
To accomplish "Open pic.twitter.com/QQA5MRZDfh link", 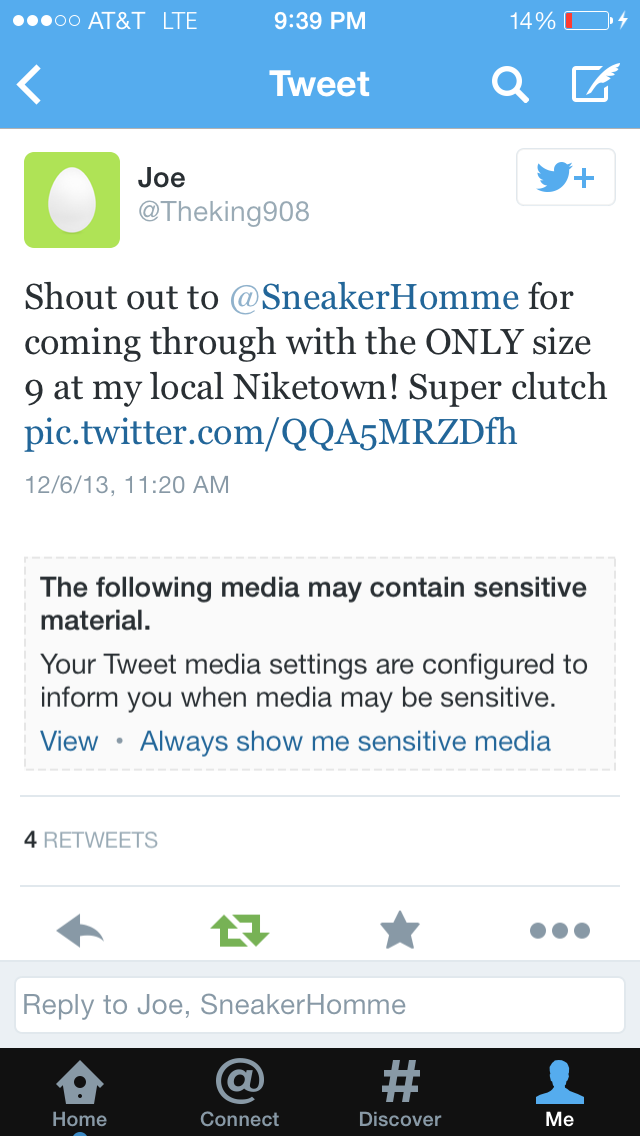I will tap(270, 433).
